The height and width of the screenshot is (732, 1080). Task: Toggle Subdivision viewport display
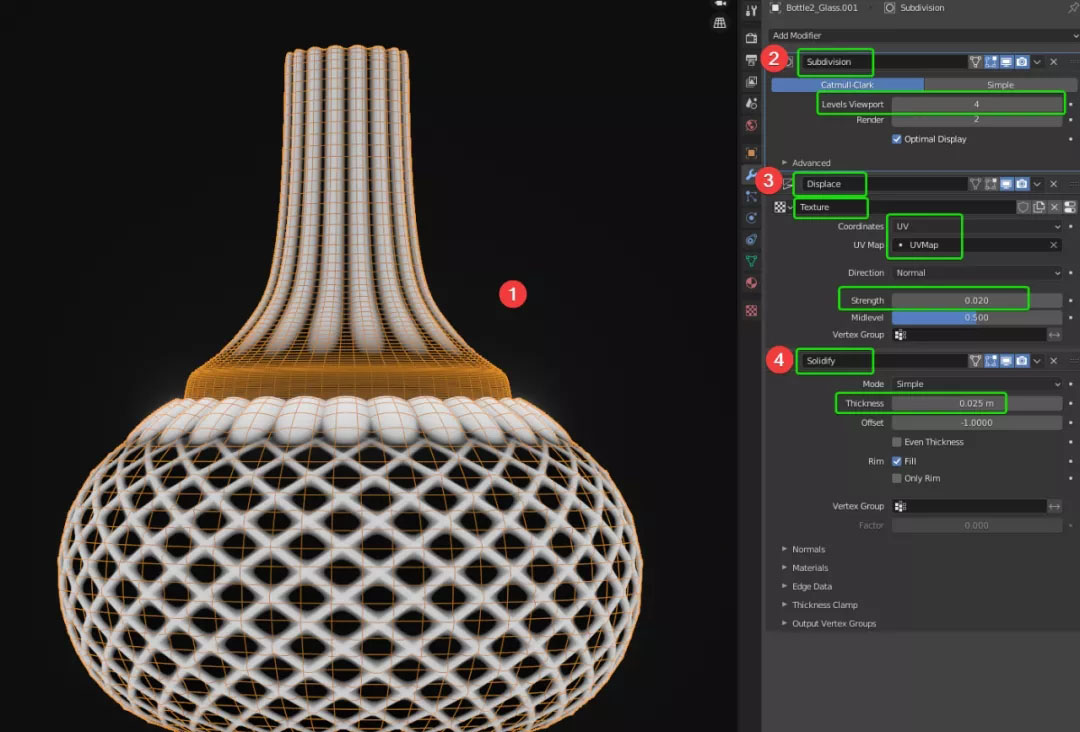tap(1006, 62)
